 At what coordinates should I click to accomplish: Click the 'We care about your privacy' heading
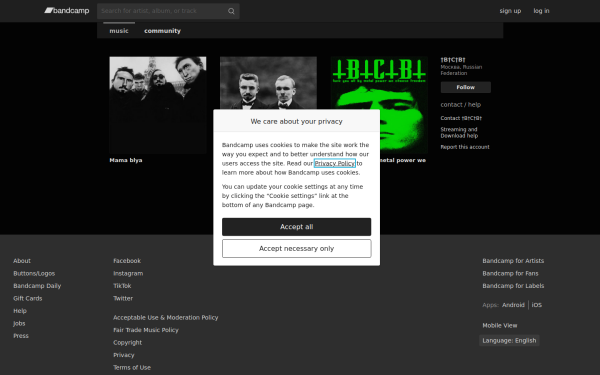tap(296, 121)
